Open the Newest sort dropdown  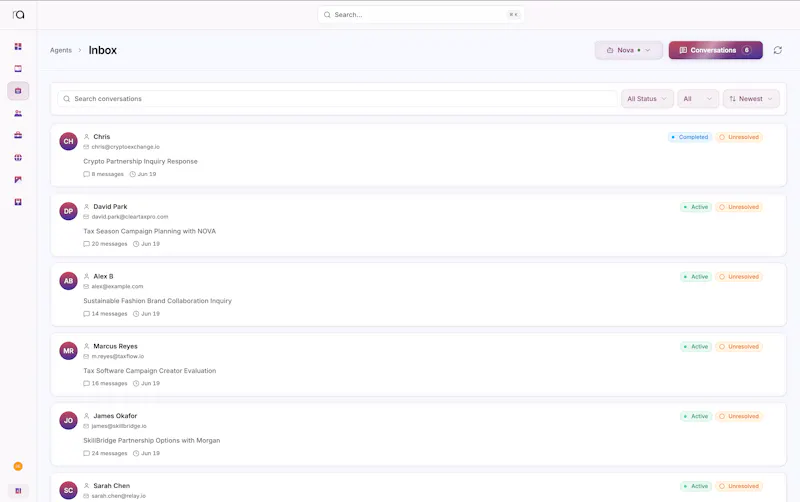(751, 99)
